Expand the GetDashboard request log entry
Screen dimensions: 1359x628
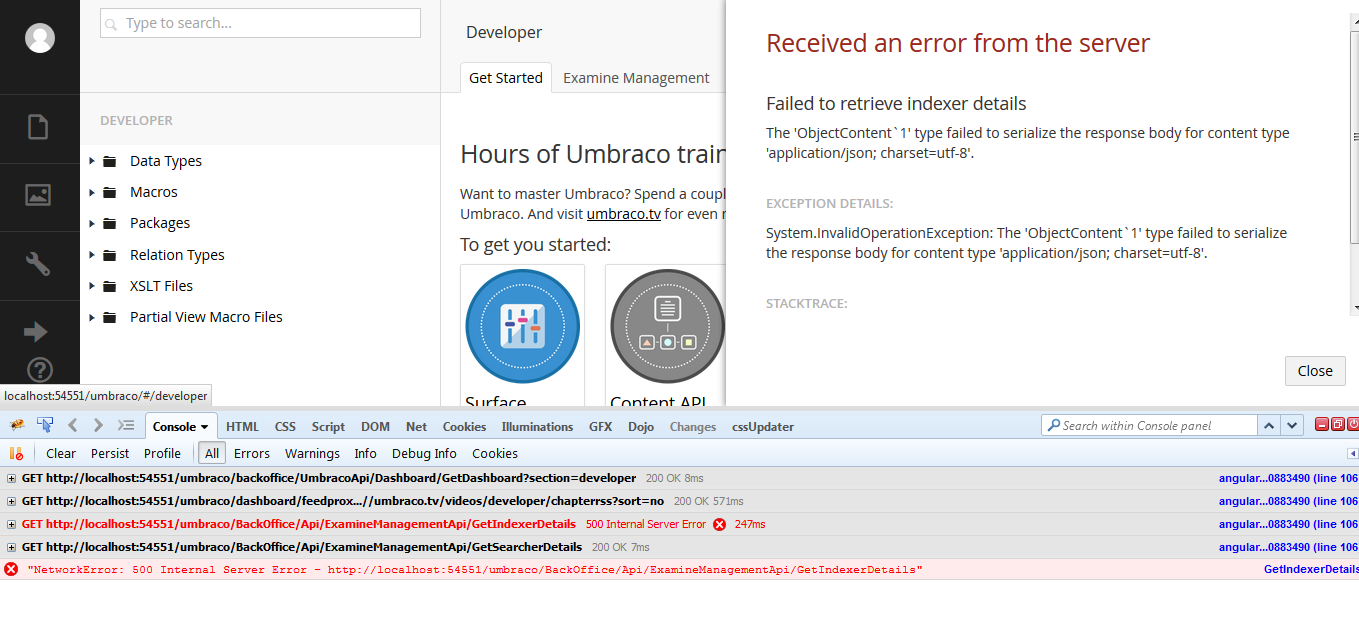[12, 478]
